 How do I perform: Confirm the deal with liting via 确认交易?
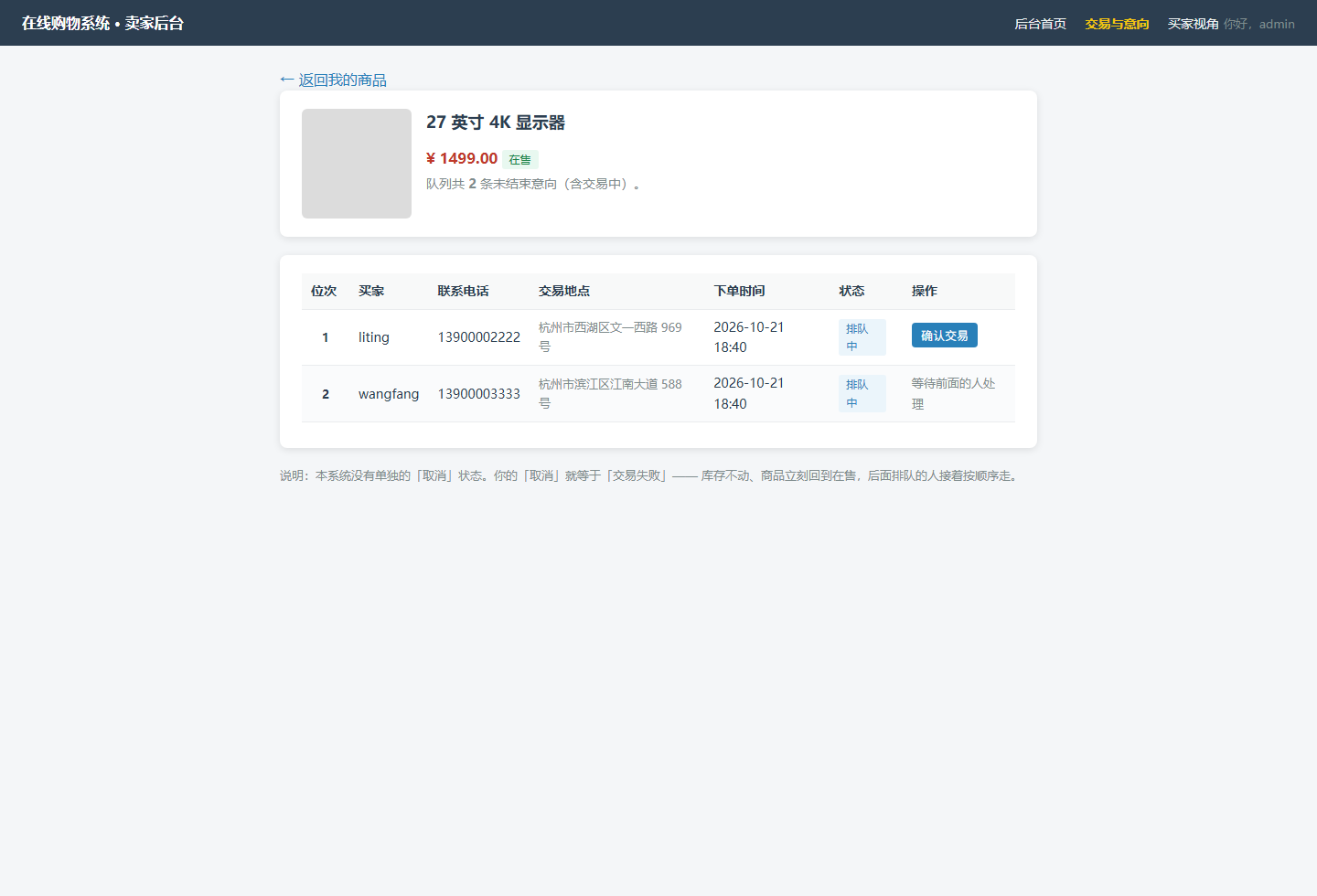(944, 336)
